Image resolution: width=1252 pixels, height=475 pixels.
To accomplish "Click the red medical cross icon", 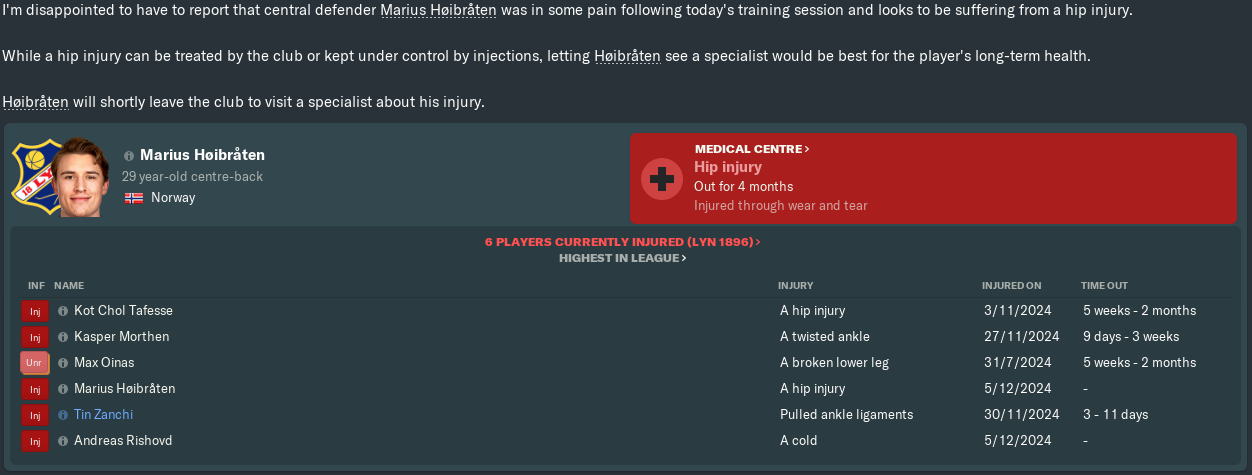I will pos(661,178).
